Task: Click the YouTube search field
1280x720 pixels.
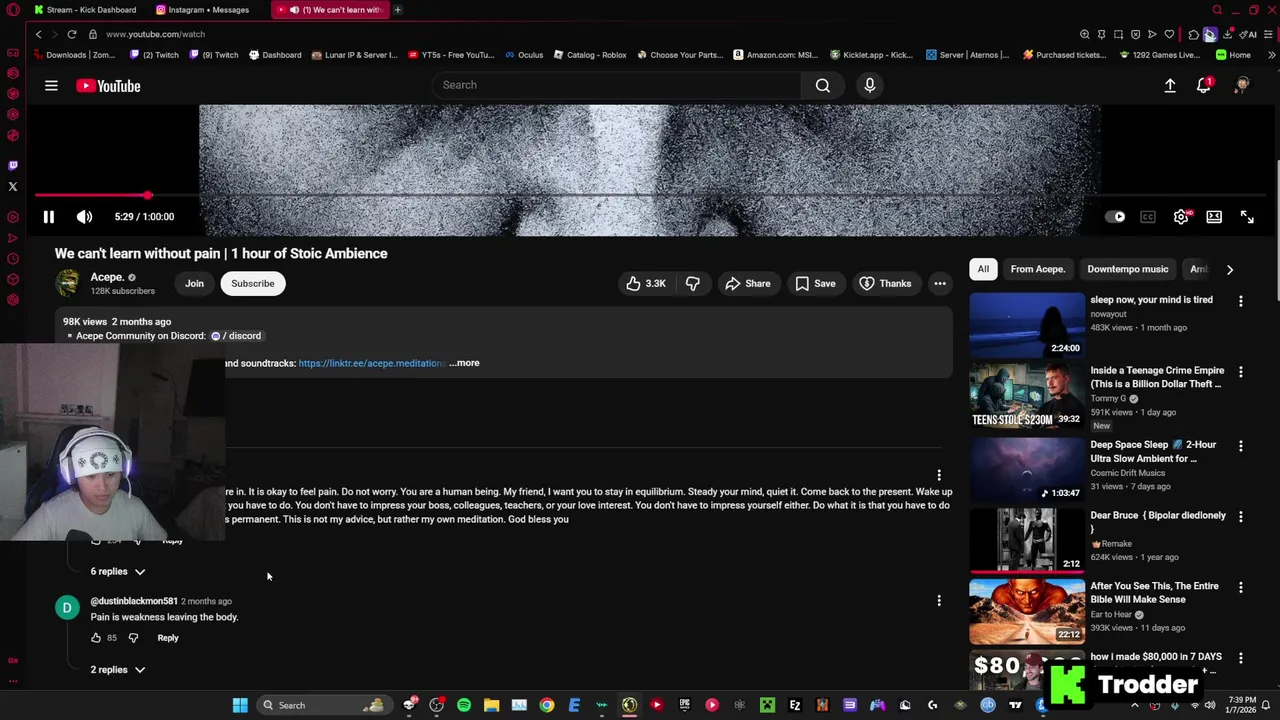Action: 617,85
